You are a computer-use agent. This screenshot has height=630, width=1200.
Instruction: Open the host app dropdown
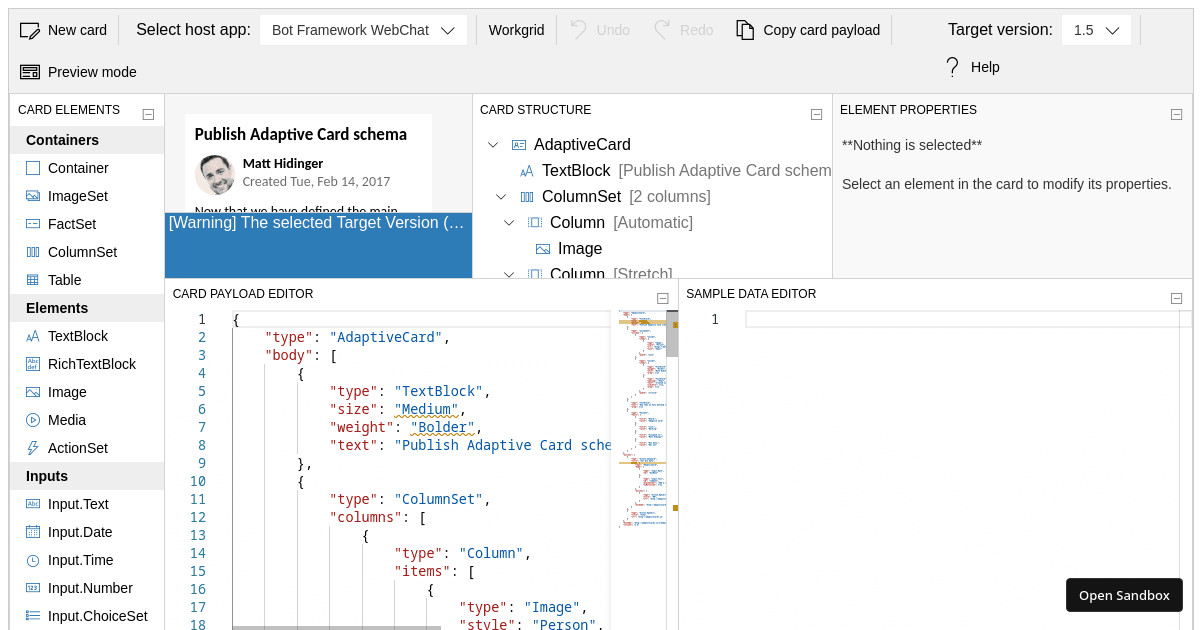[x=363, y=30]
